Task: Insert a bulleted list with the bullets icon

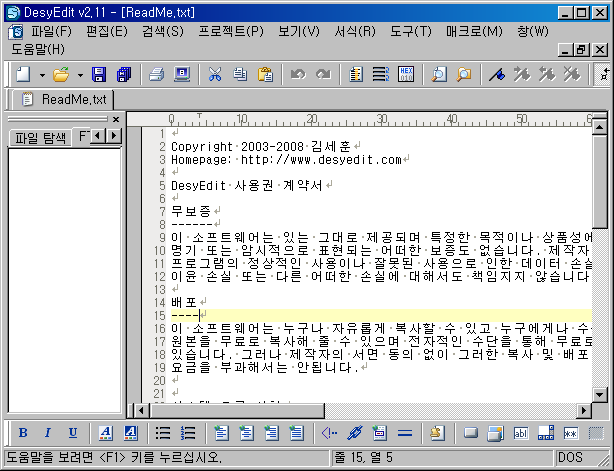Action: (163, 433)
